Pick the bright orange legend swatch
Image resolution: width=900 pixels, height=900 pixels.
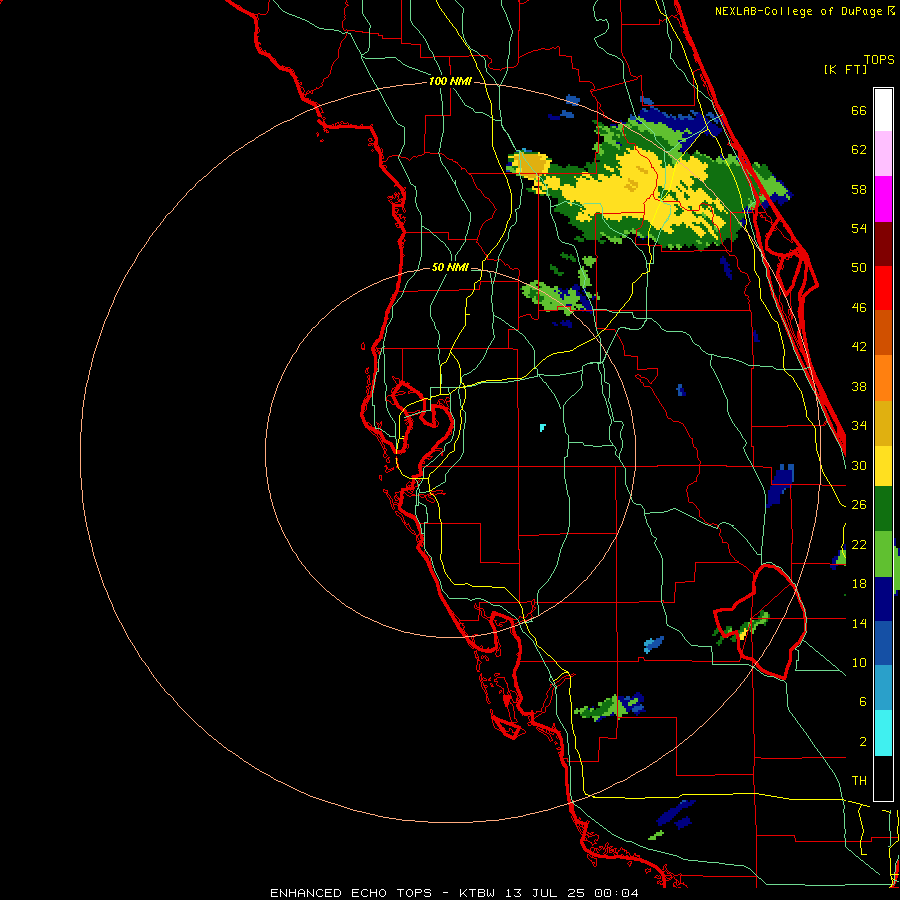click(x=883, y=378)
